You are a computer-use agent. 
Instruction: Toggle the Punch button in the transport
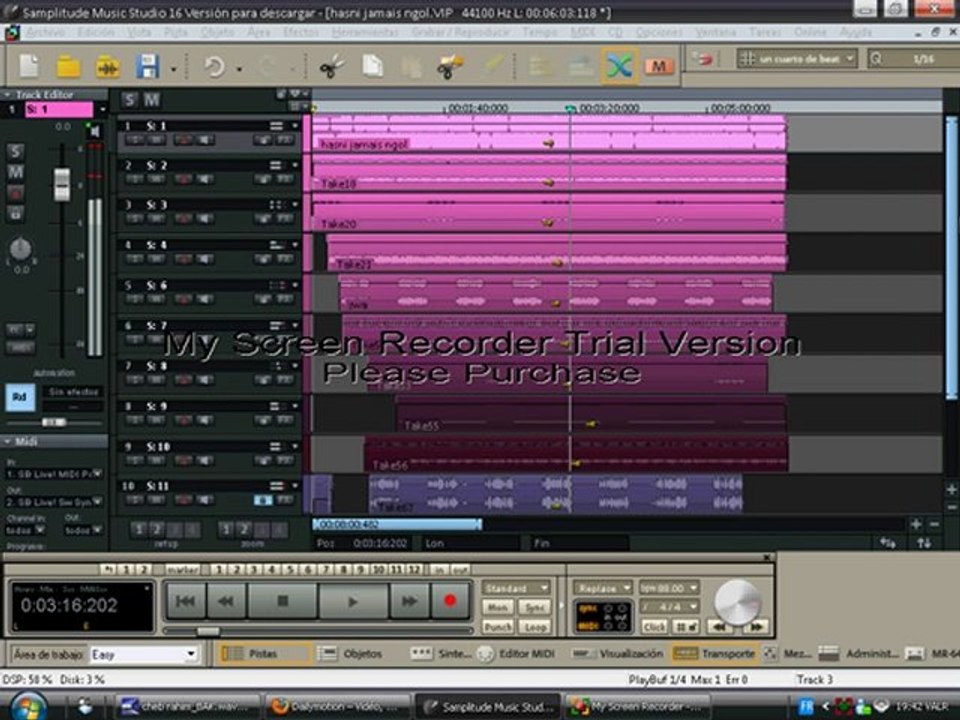coord(498,627)
